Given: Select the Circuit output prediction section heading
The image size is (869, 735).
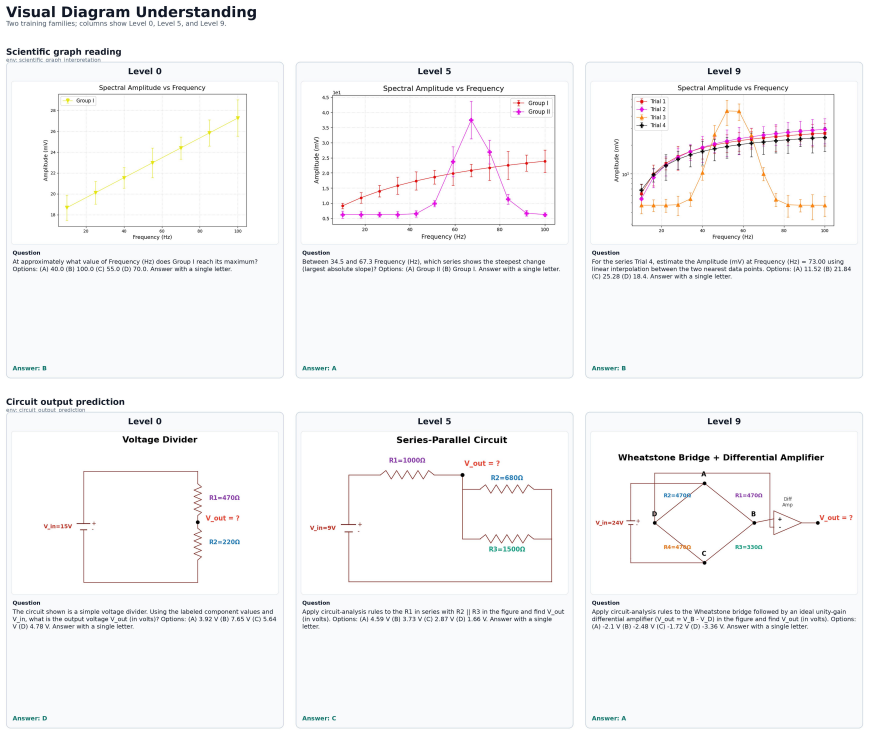Looking at the screenshot, I should pos(65,402).
